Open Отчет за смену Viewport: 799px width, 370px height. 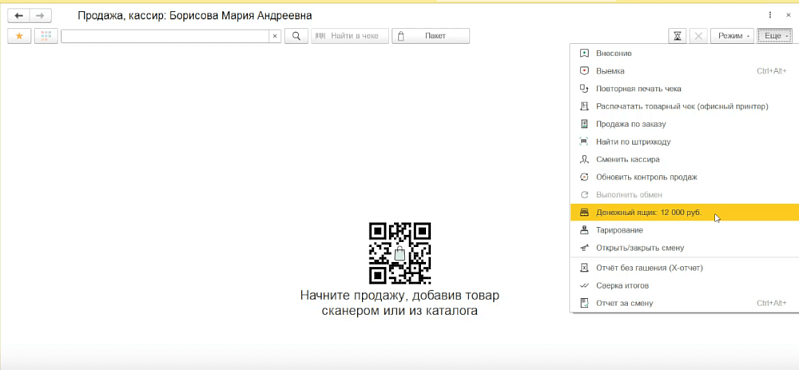[x=684, y=303]
